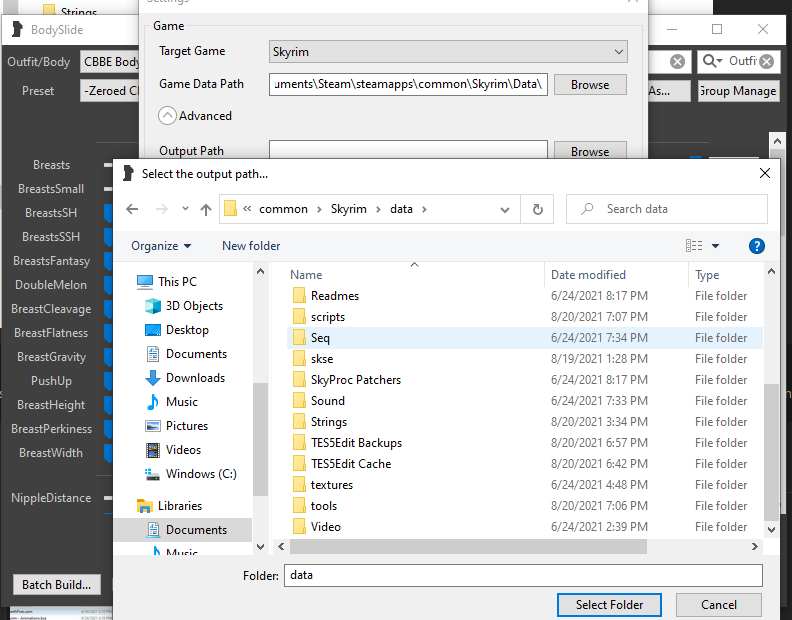Select the scripts folder
The height and width of the screenshot is (620, 792).
pyautogui.click(x=327, y=317)
